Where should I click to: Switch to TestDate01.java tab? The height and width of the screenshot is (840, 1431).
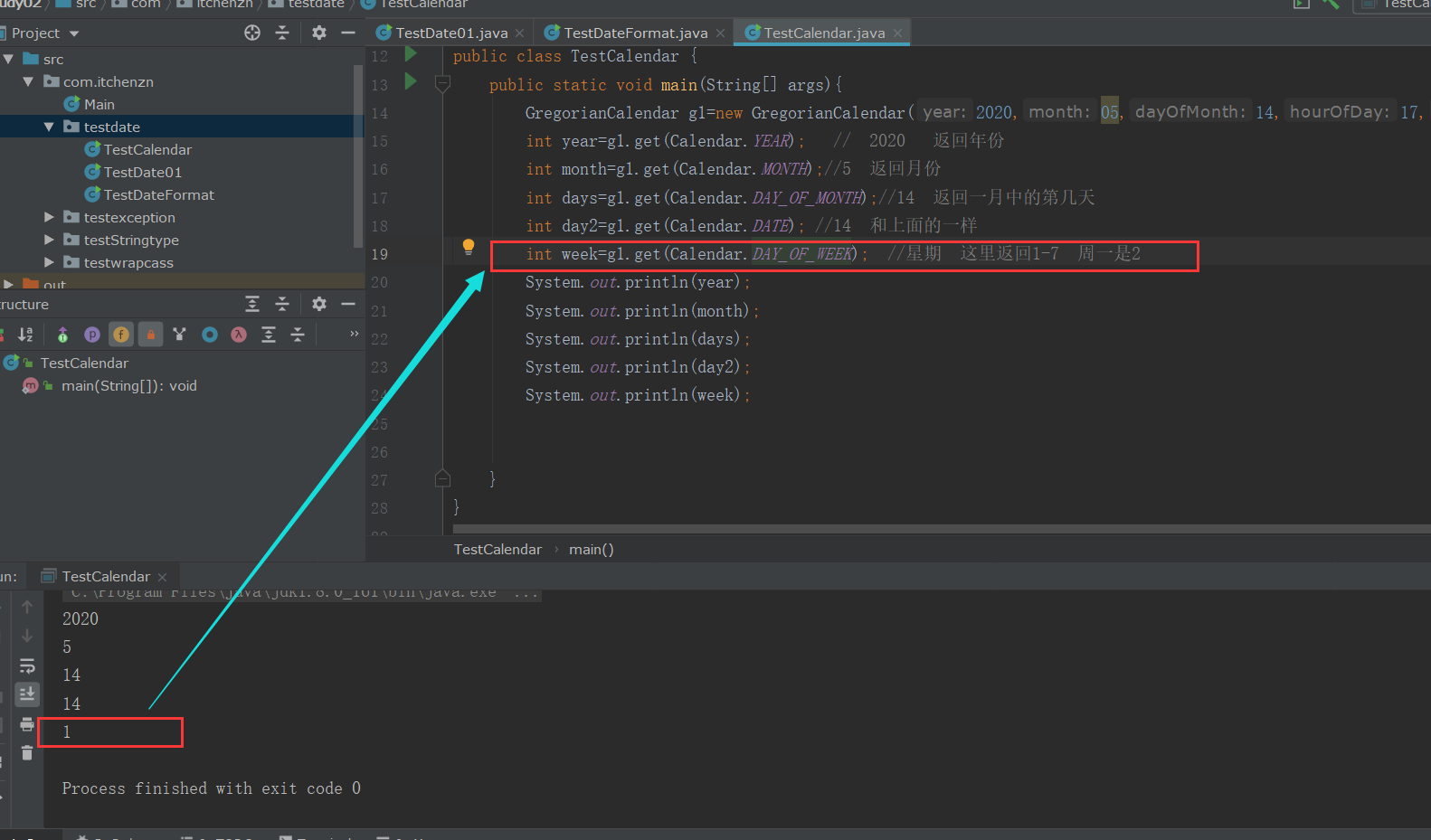(451, 33)
